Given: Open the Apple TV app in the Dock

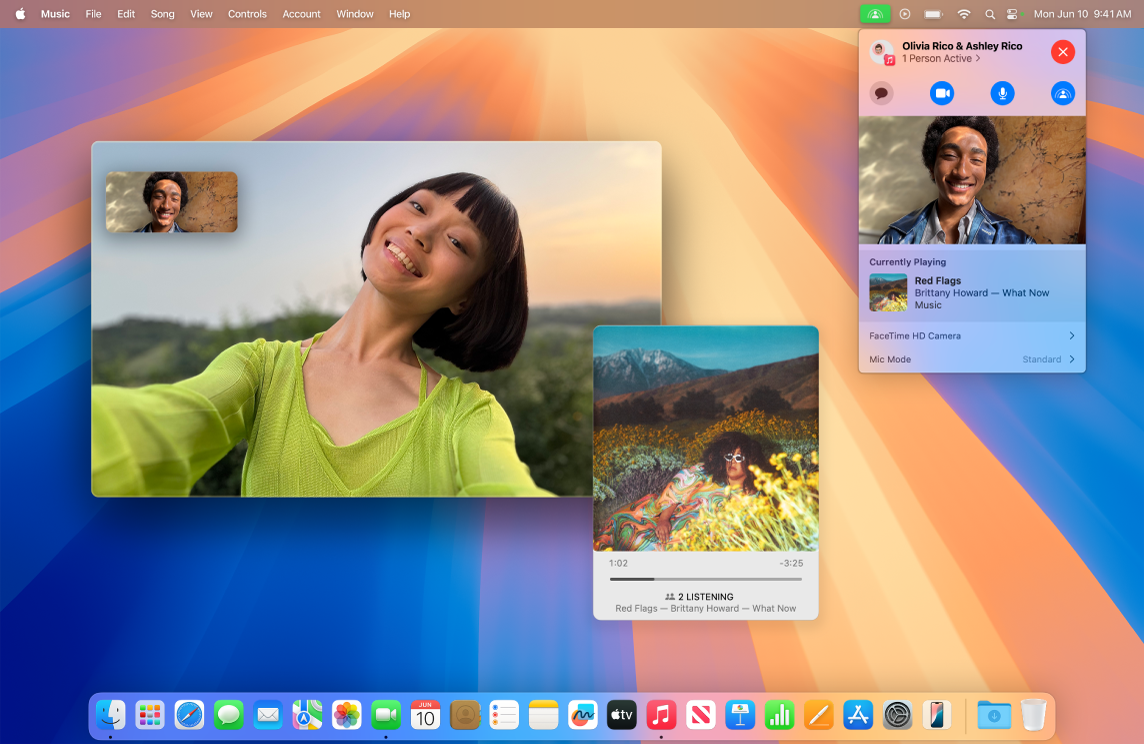Looking at the screenshot, I should [621, 715].
